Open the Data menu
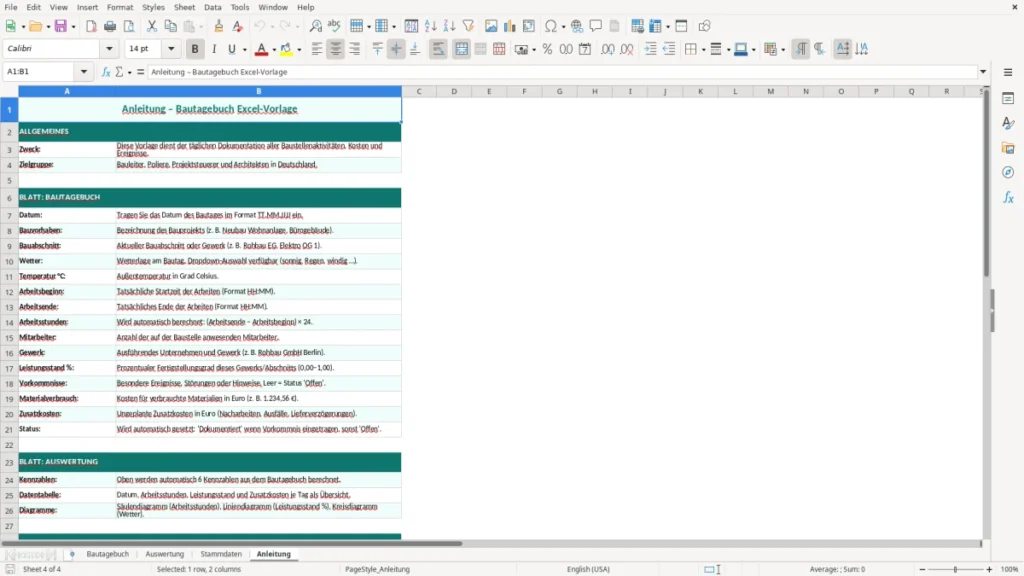1024x576 pixels. tap(212, 7)
